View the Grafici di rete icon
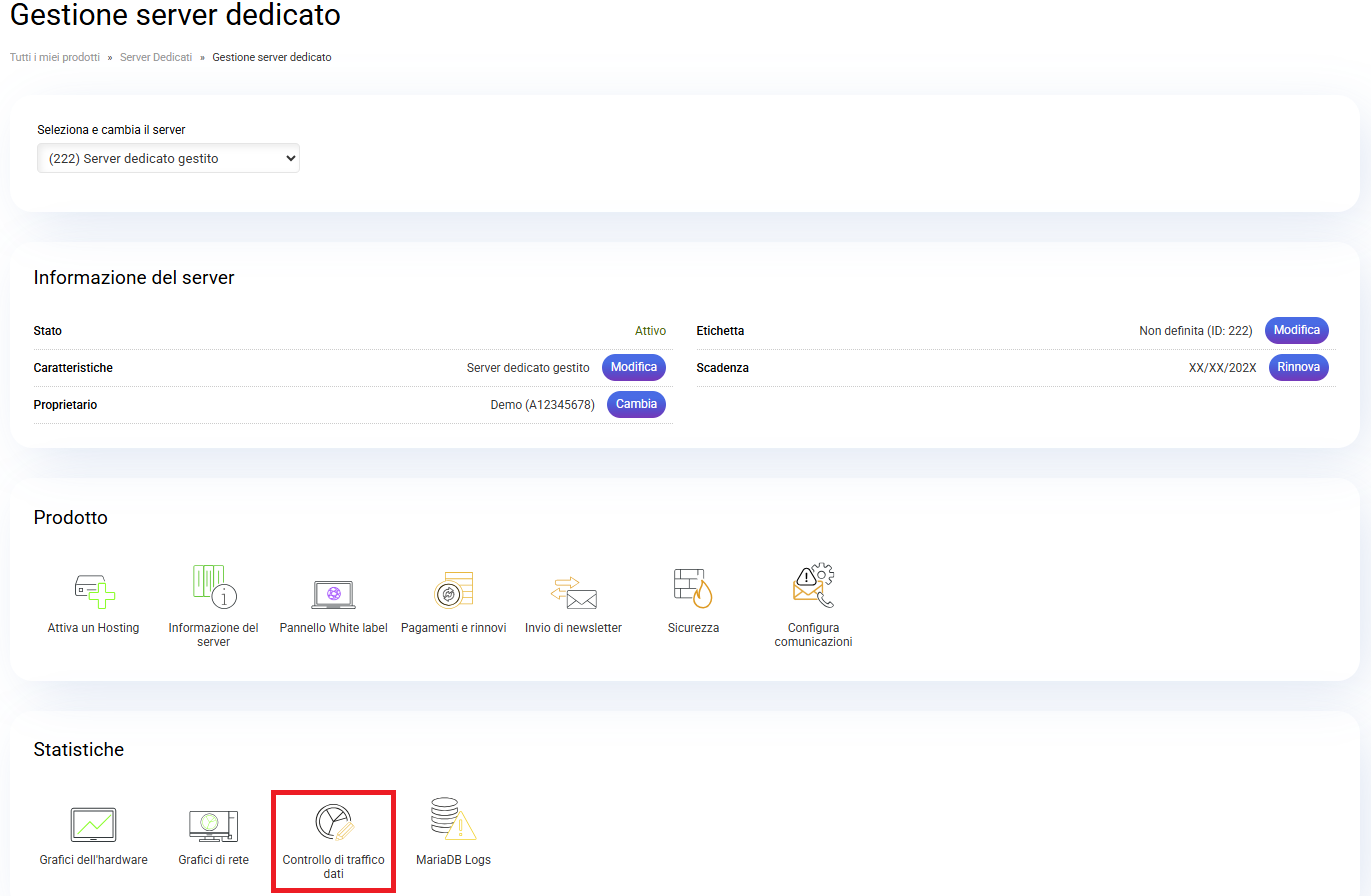 point(213,825)
